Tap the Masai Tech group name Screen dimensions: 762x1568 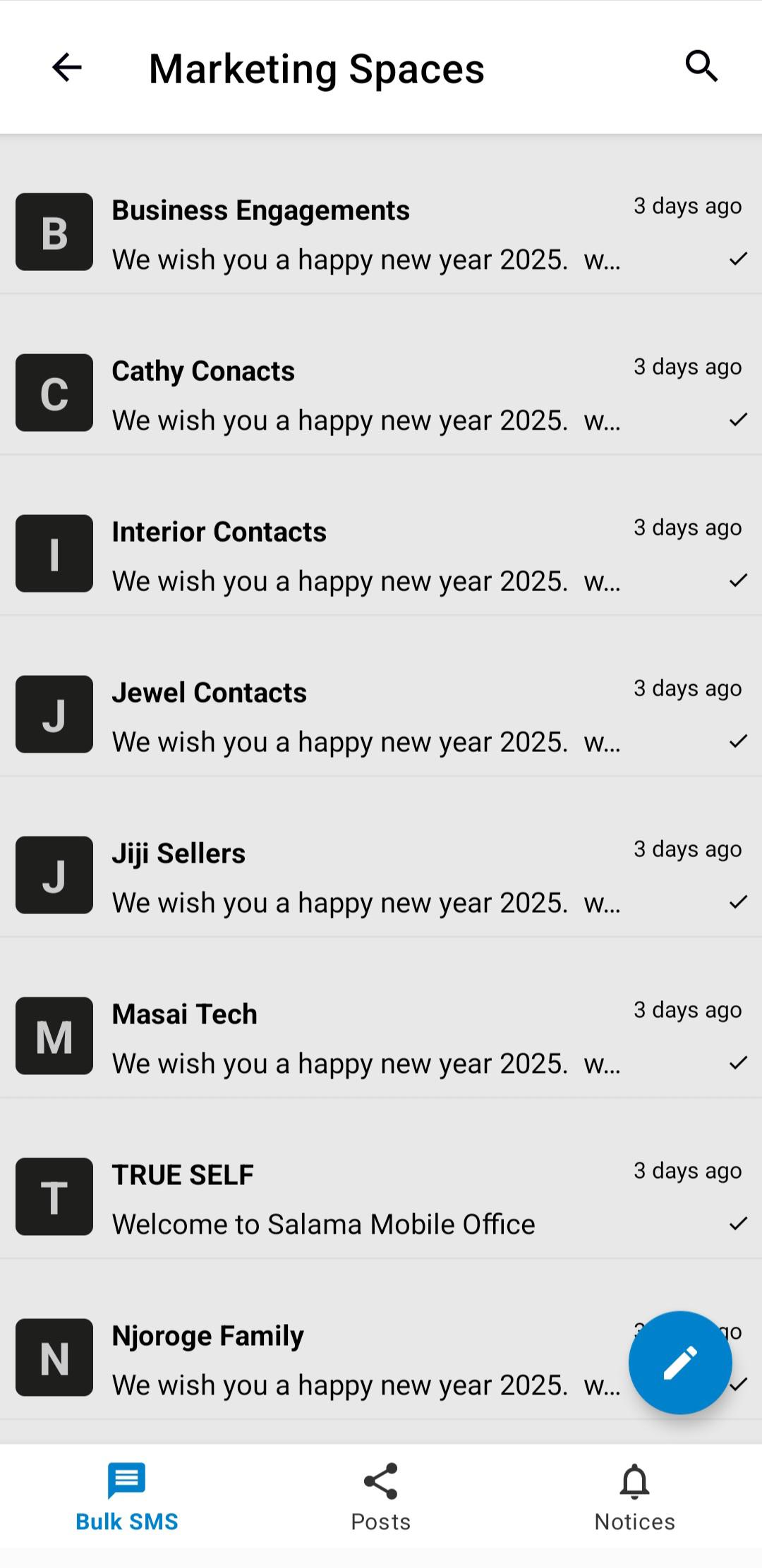point(185,1014)
